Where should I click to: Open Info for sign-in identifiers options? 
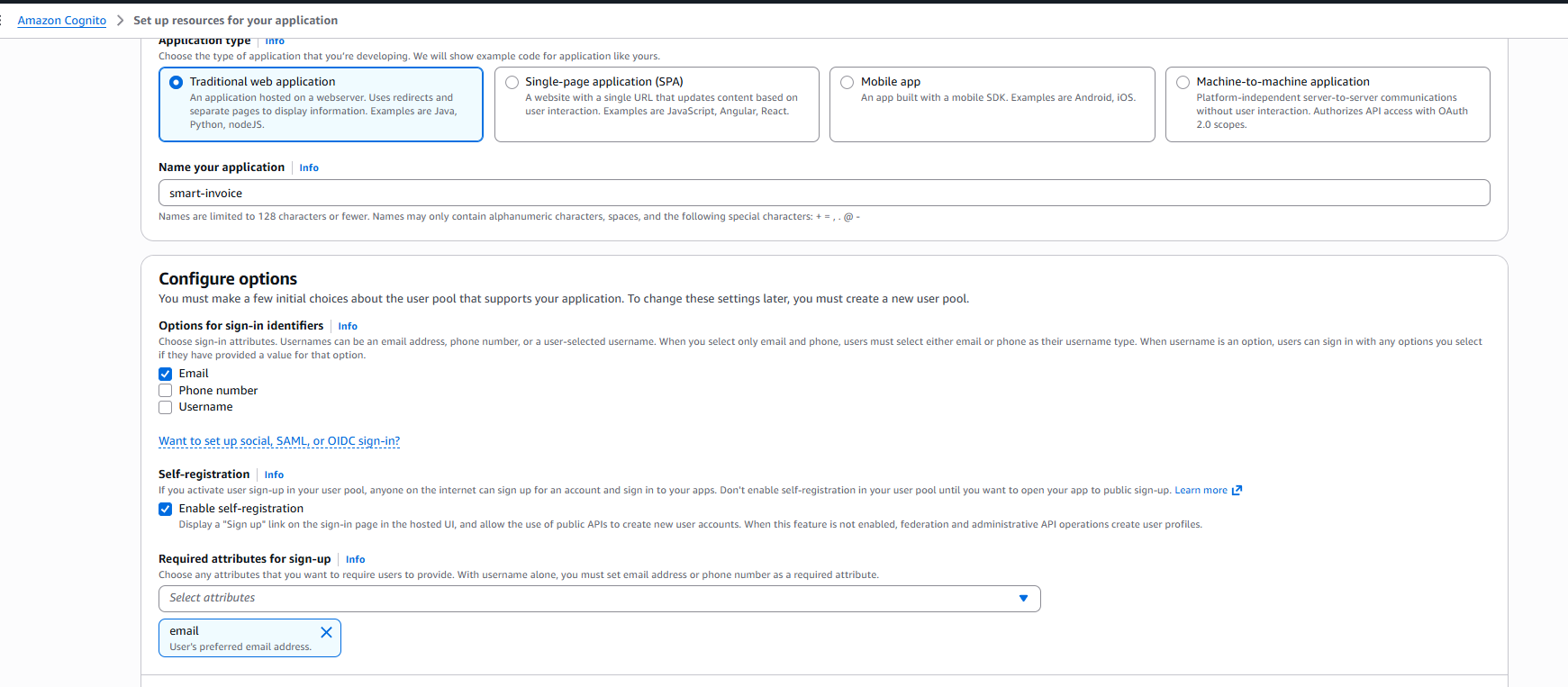coord(348,326)
